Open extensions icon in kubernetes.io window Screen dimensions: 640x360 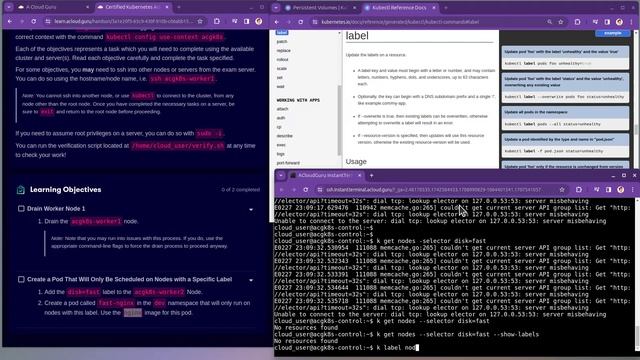(578, 22)
